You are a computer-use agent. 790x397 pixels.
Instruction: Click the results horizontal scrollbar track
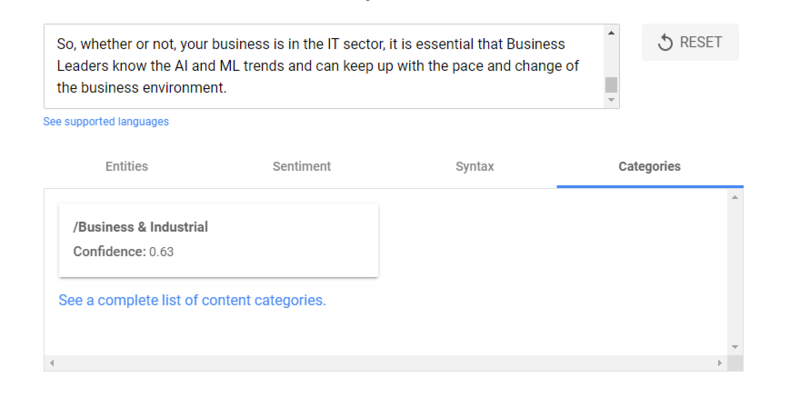[385, 363]
